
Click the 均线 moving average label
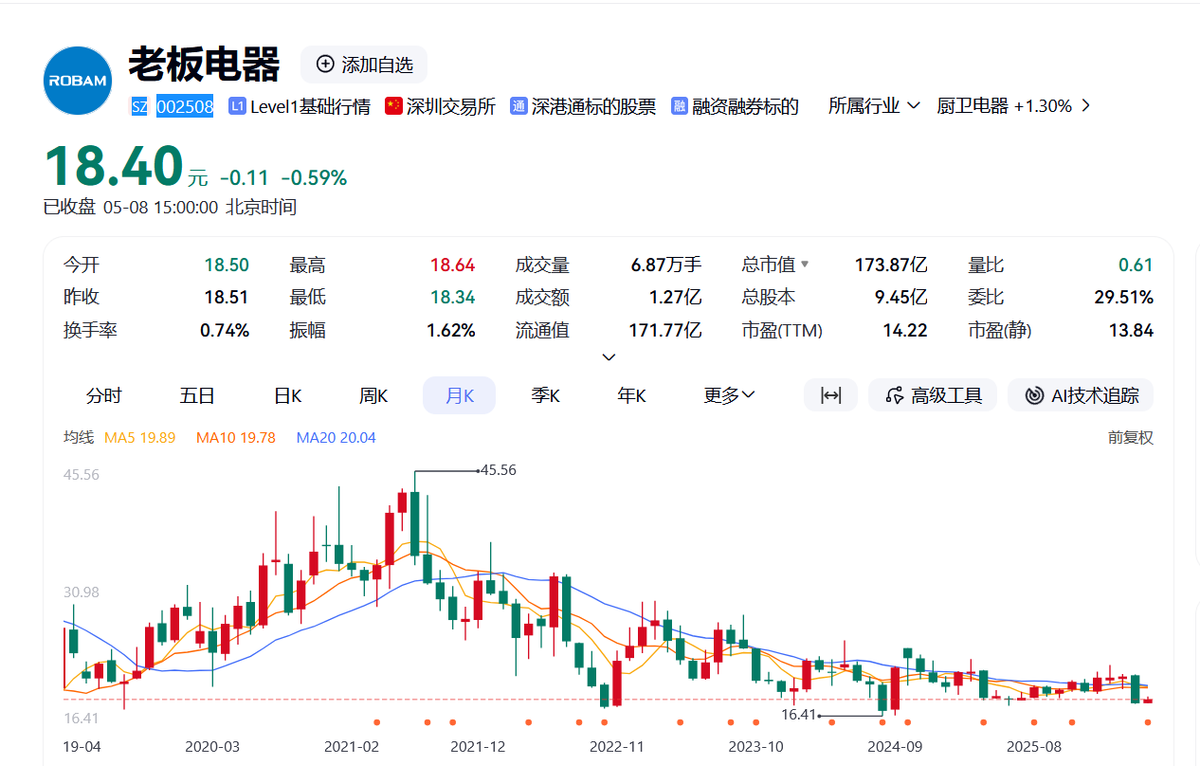coord(78,438)
